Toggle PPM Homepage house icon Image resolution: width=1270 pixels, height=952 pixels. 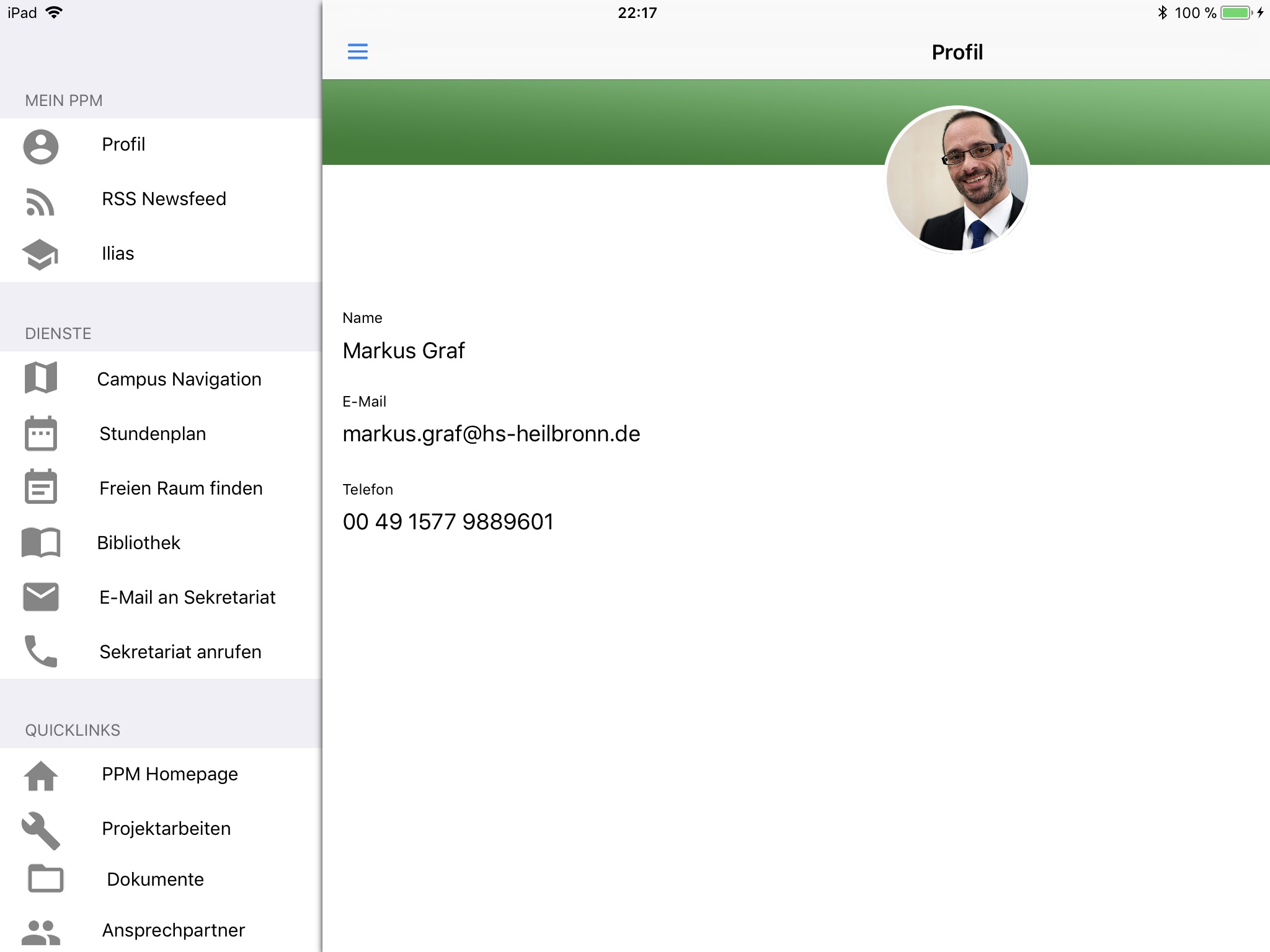click(x=41, y=774)
